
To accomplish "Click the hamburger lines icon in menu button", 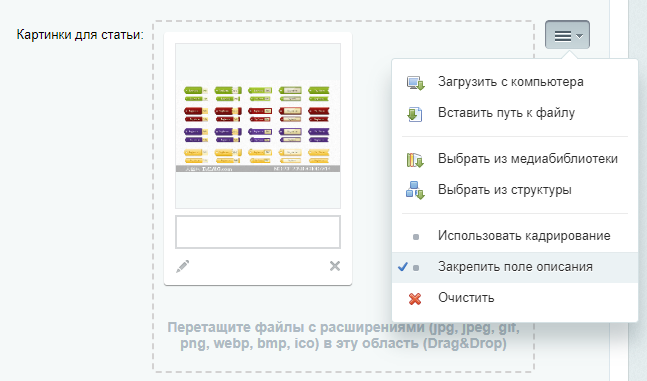I will coord(563,36).
